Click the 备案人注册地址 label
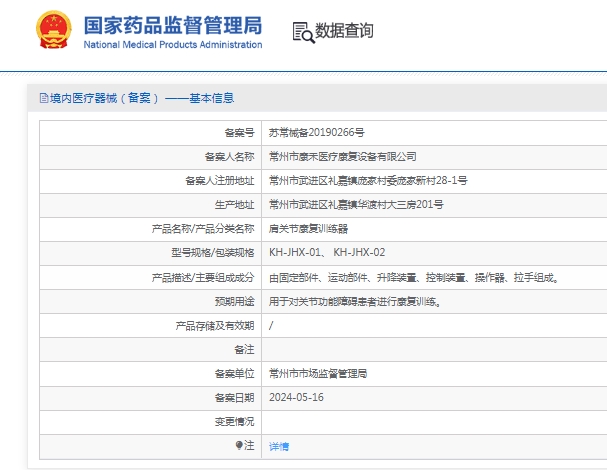The height and width of the screenshot is (470, 607). (x=220, y=181)
